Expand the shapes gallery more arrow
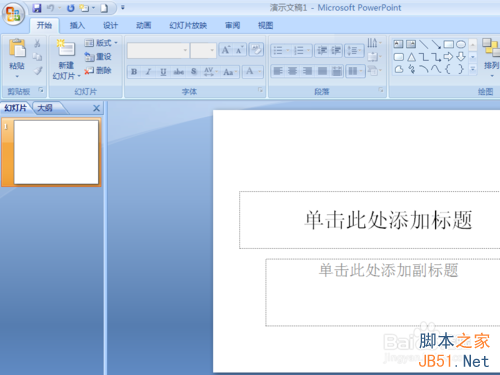 pyautogui.click(x=473, y=69)
